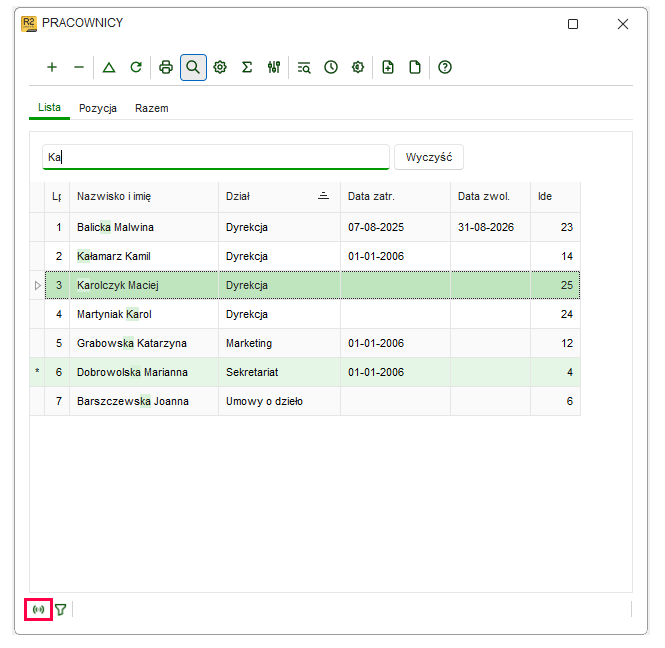Open the sliders adjustment settings
The width and height of the screenshot is (665, 648).
click(274, 67)
